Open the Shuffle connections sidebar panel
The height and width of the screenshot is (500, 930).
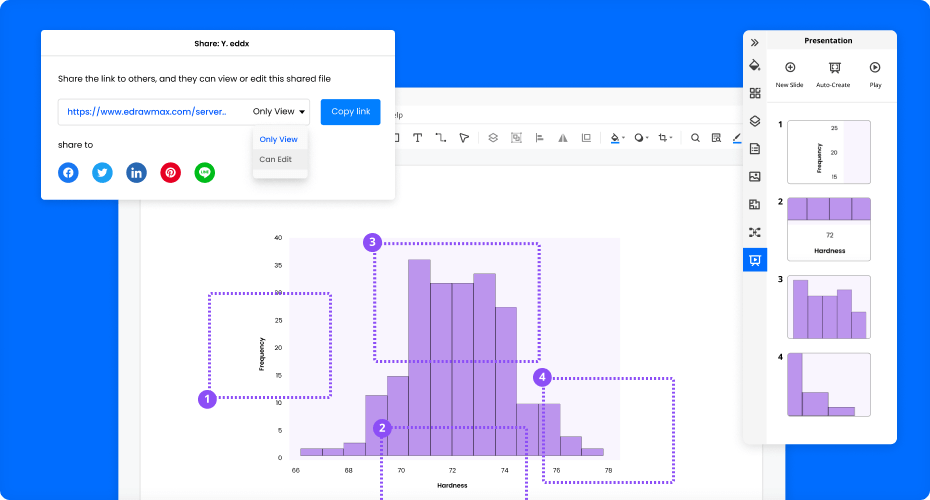click(754, 232)
